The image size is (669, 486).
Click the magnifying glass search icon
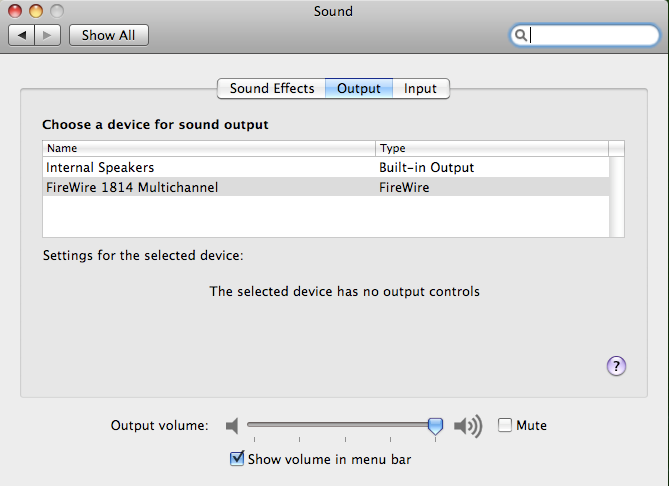(x=520, y=35)
